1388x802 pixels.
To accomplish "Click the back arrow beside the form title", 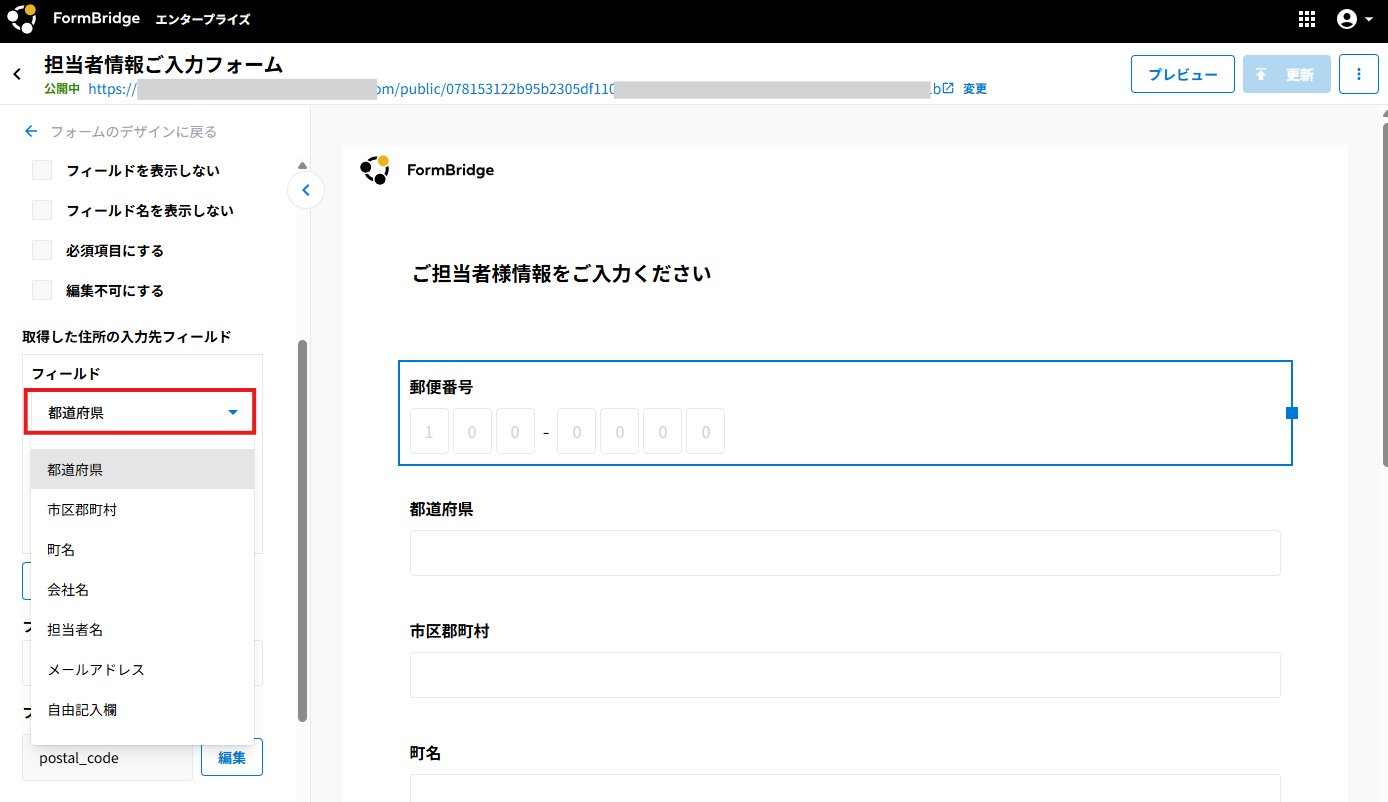I will tap(17, 74).
